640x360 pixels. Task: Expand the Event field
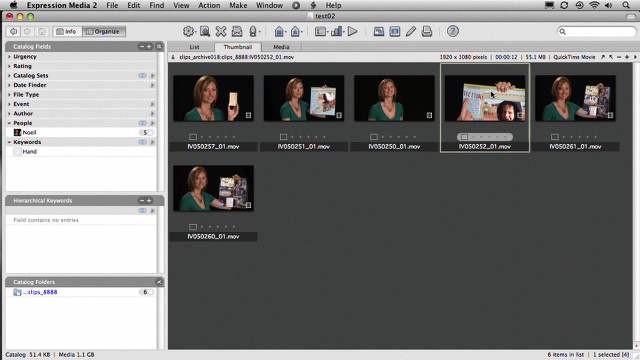click(x=9, y=104)
